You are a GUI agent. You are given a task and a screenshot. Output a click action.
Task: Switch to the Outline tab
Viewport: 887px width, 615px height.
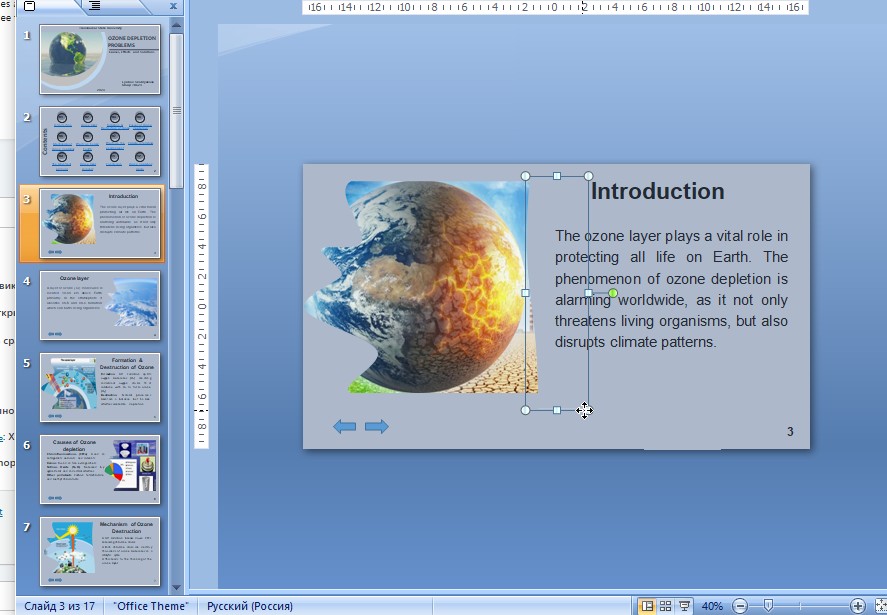(x=94, y=6)
